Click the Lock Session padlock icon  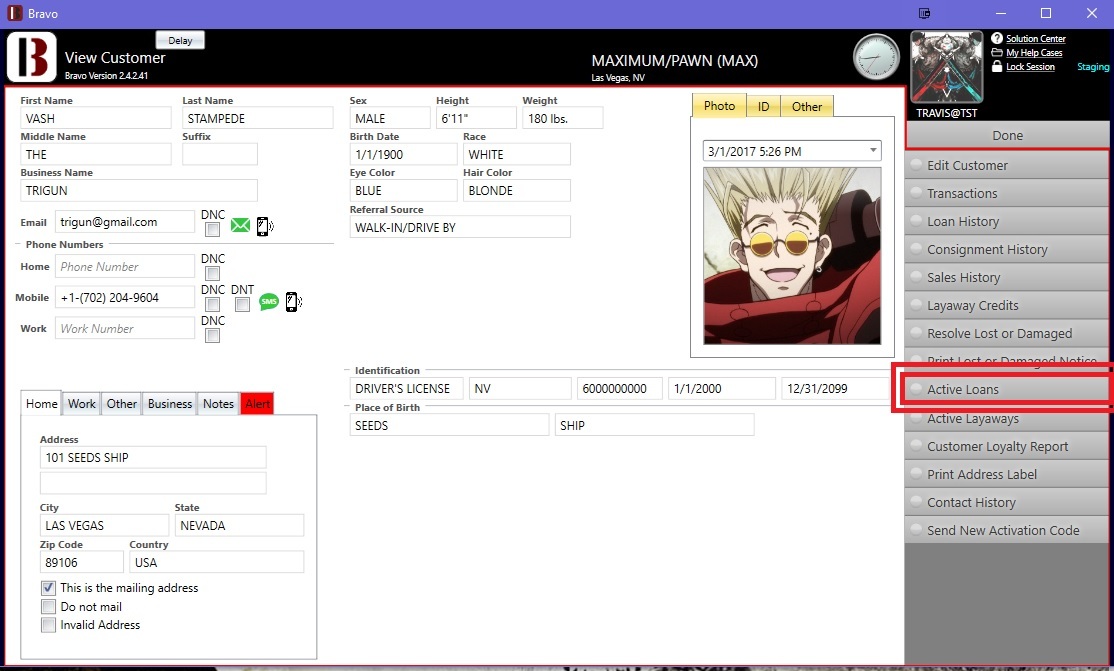point(997,66)
